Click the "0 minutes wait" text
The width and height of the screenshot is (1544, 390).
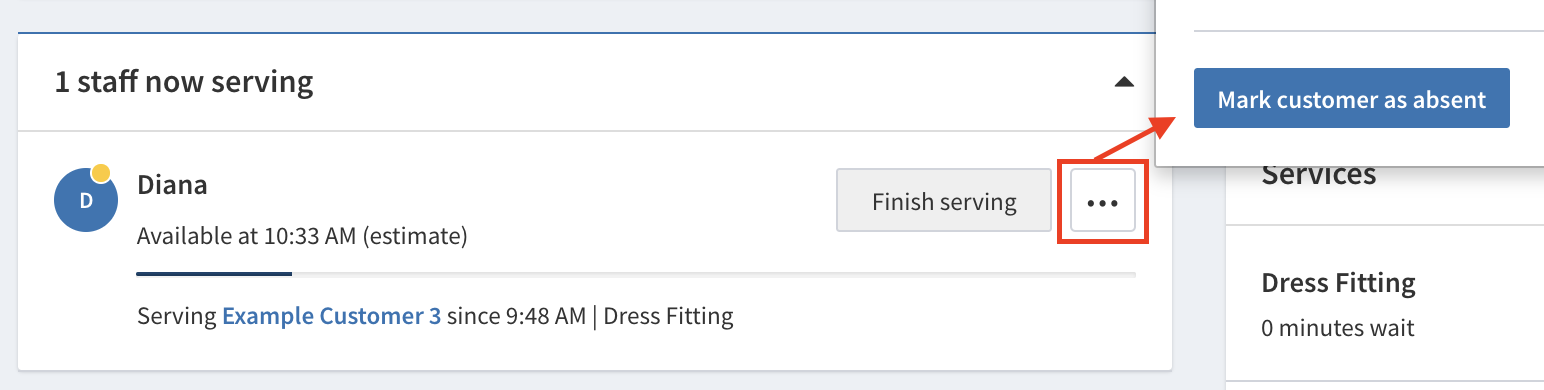coord(1338,328)
